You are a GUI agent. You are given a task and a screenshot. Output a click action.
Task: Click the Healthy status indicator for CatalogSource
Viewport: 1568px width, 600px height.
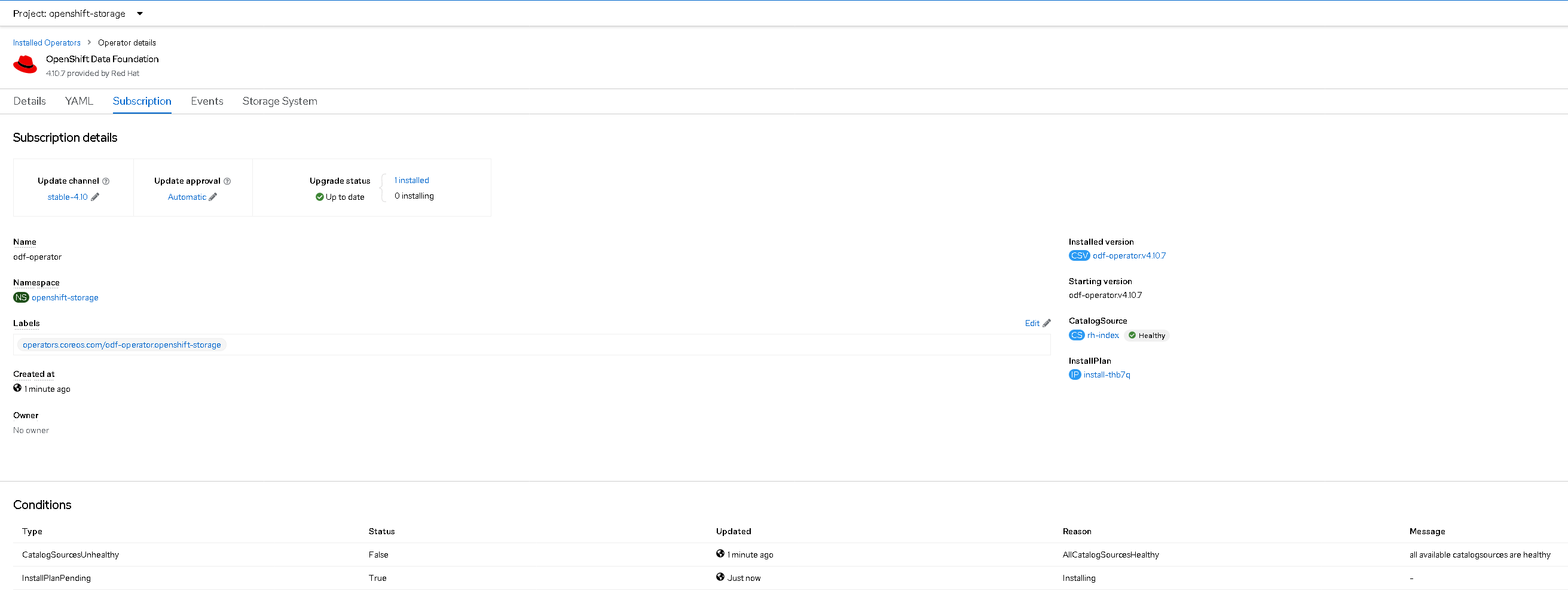point(1147,335)
